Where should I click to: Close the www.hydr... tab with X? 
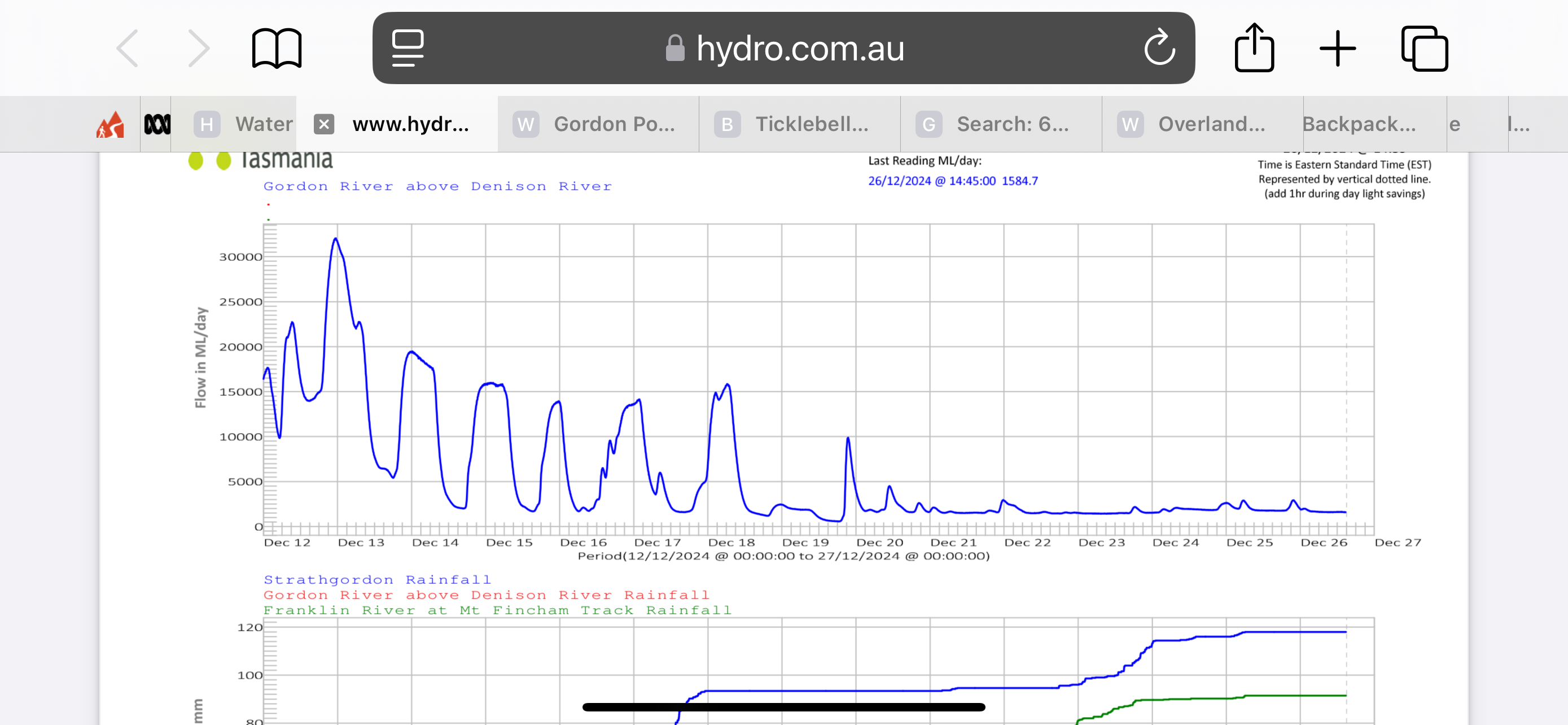click(x=324, y=124)
